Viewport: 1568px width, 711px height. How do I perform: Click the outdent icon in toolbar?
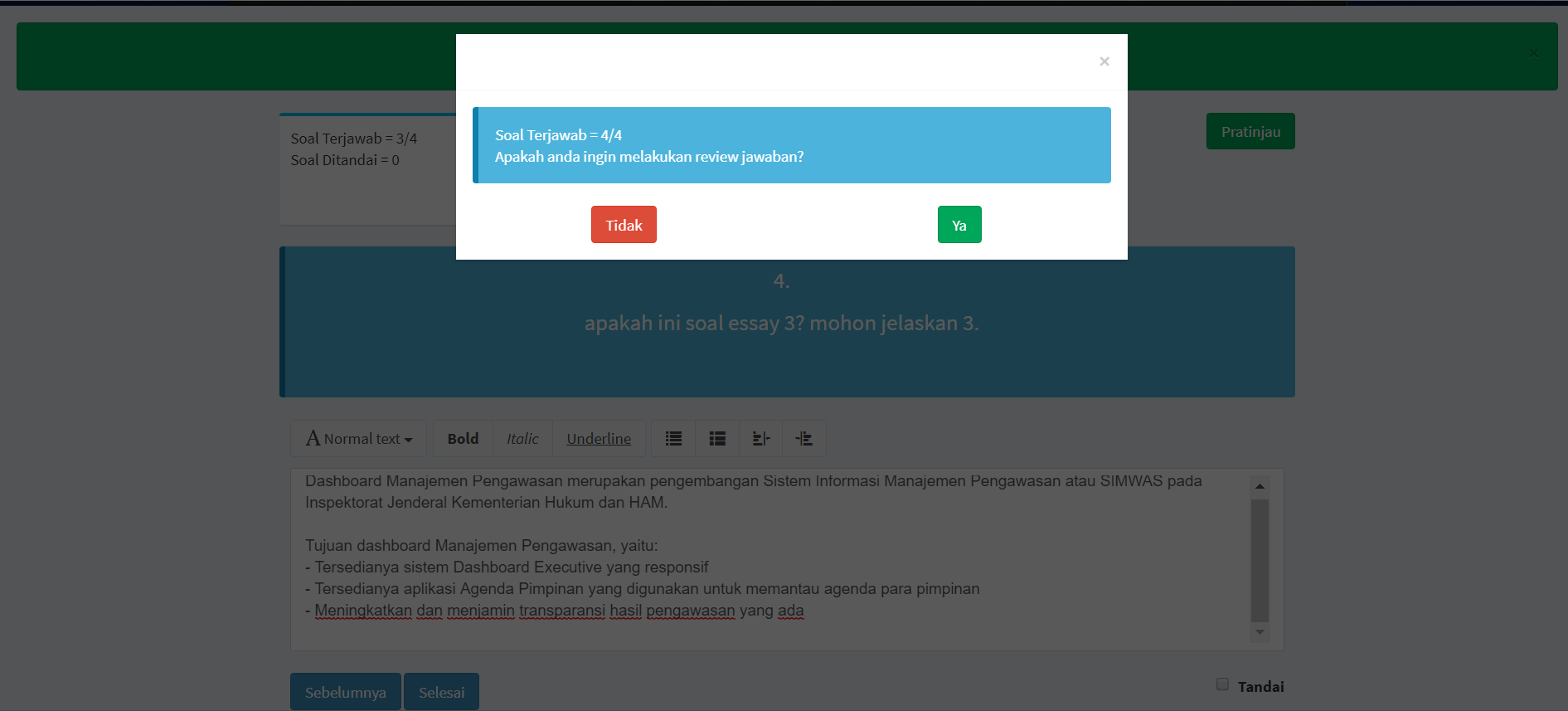[x=760, y=439]
